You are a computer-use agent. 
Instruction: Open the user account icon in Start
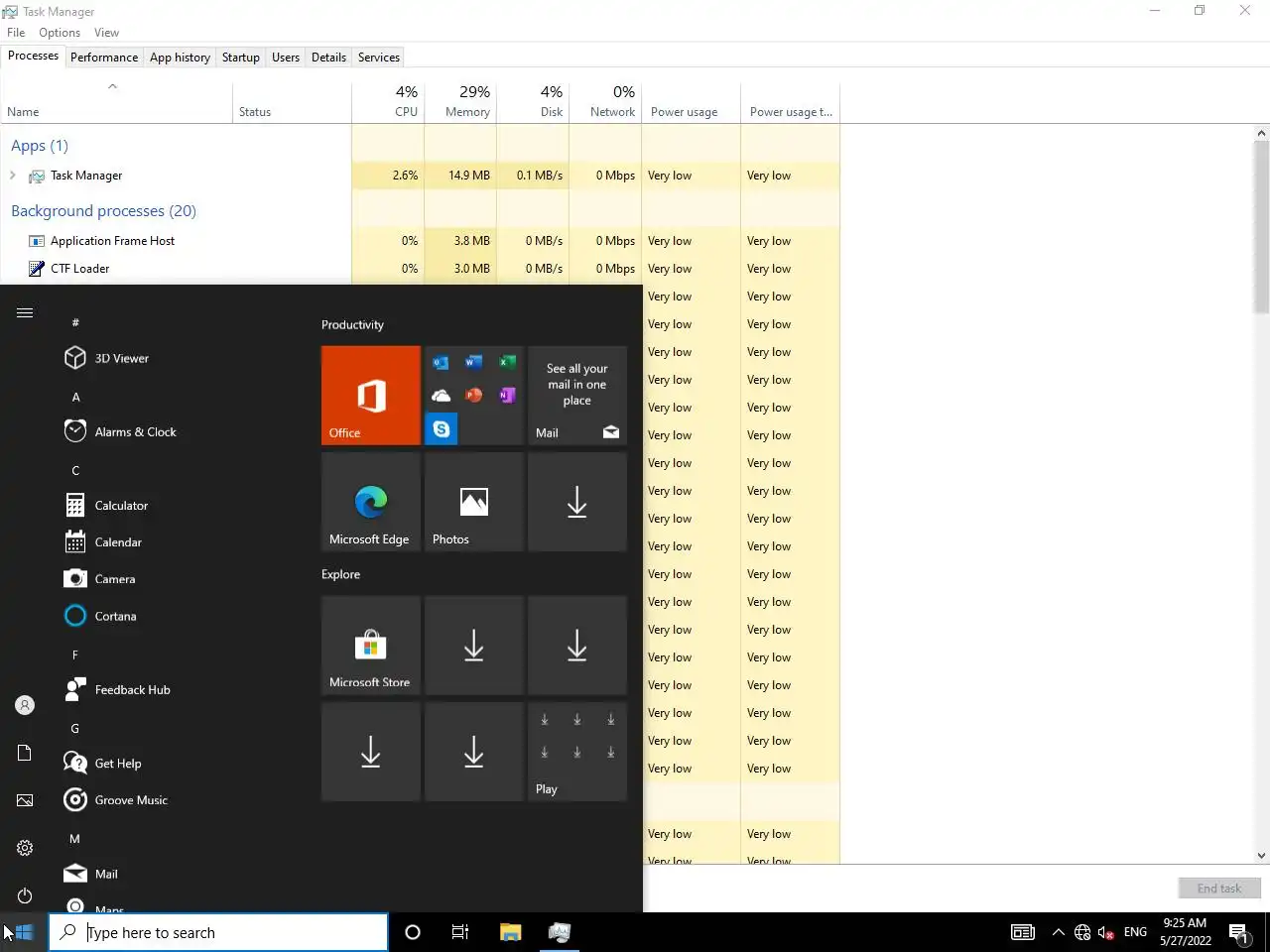point(25,705)
